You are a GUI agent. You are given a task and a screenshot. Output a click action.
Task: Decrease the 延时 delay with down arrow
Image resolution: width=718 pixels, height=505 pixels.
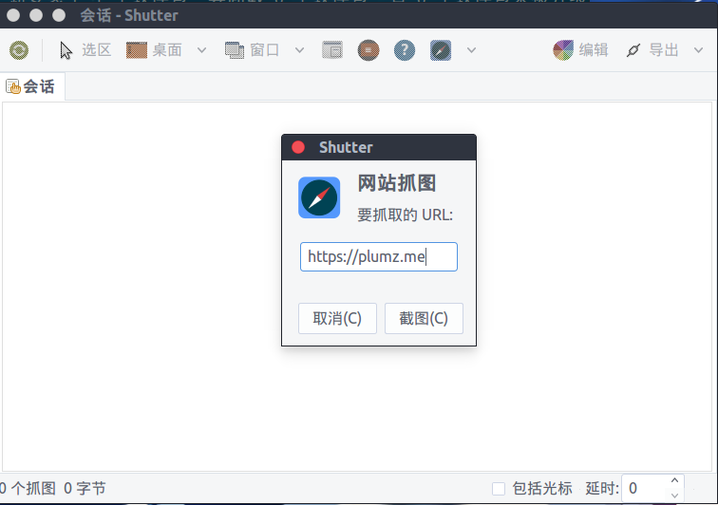pos(674,495)
